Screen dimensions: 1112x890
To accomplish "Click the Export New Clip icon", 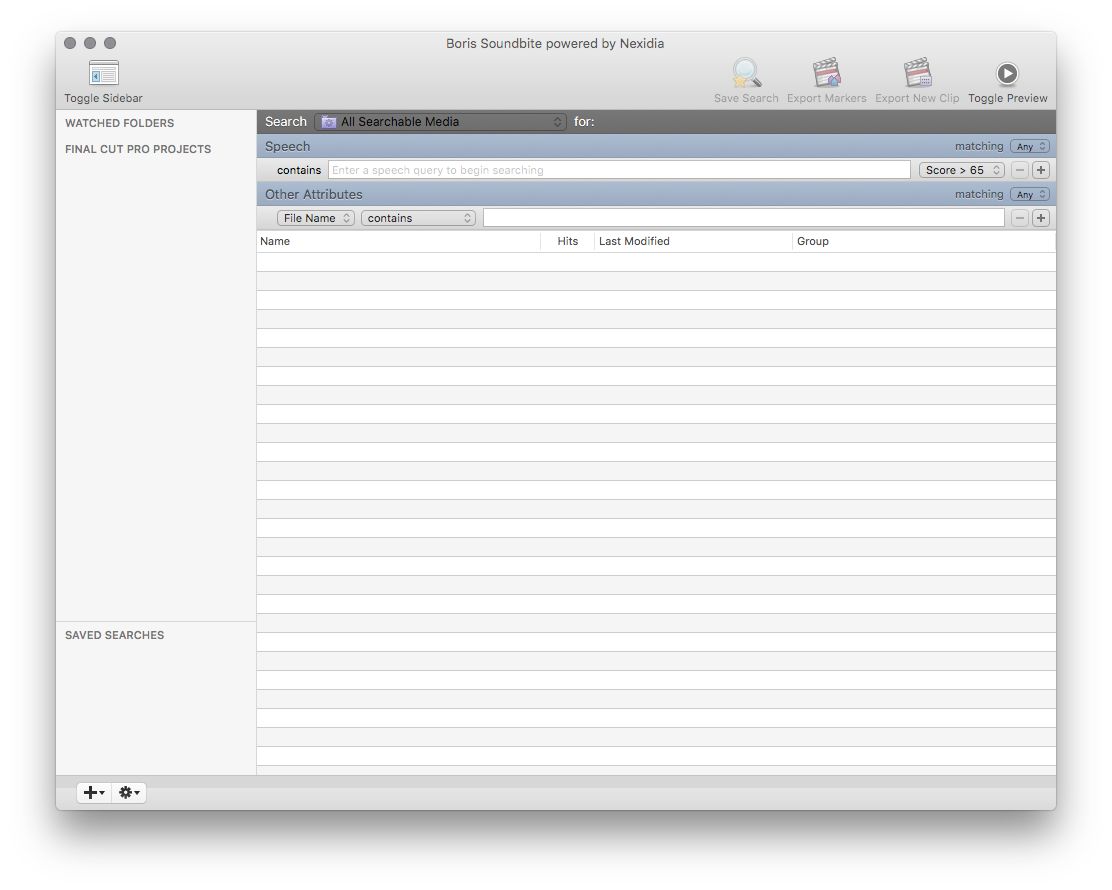I will 916,74.
